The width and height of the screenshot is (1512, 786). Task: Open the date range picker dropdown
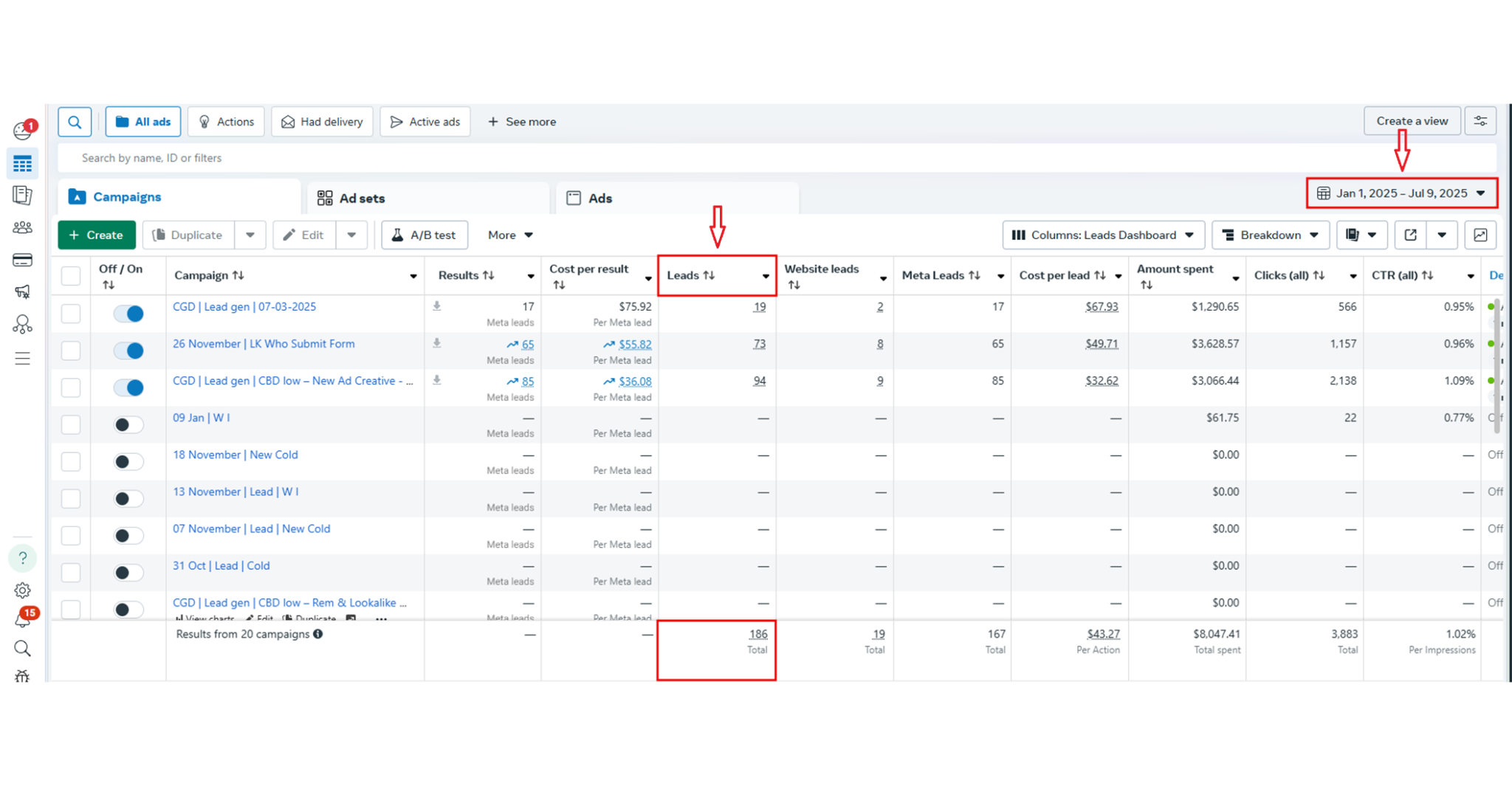tap(1401, 193)
